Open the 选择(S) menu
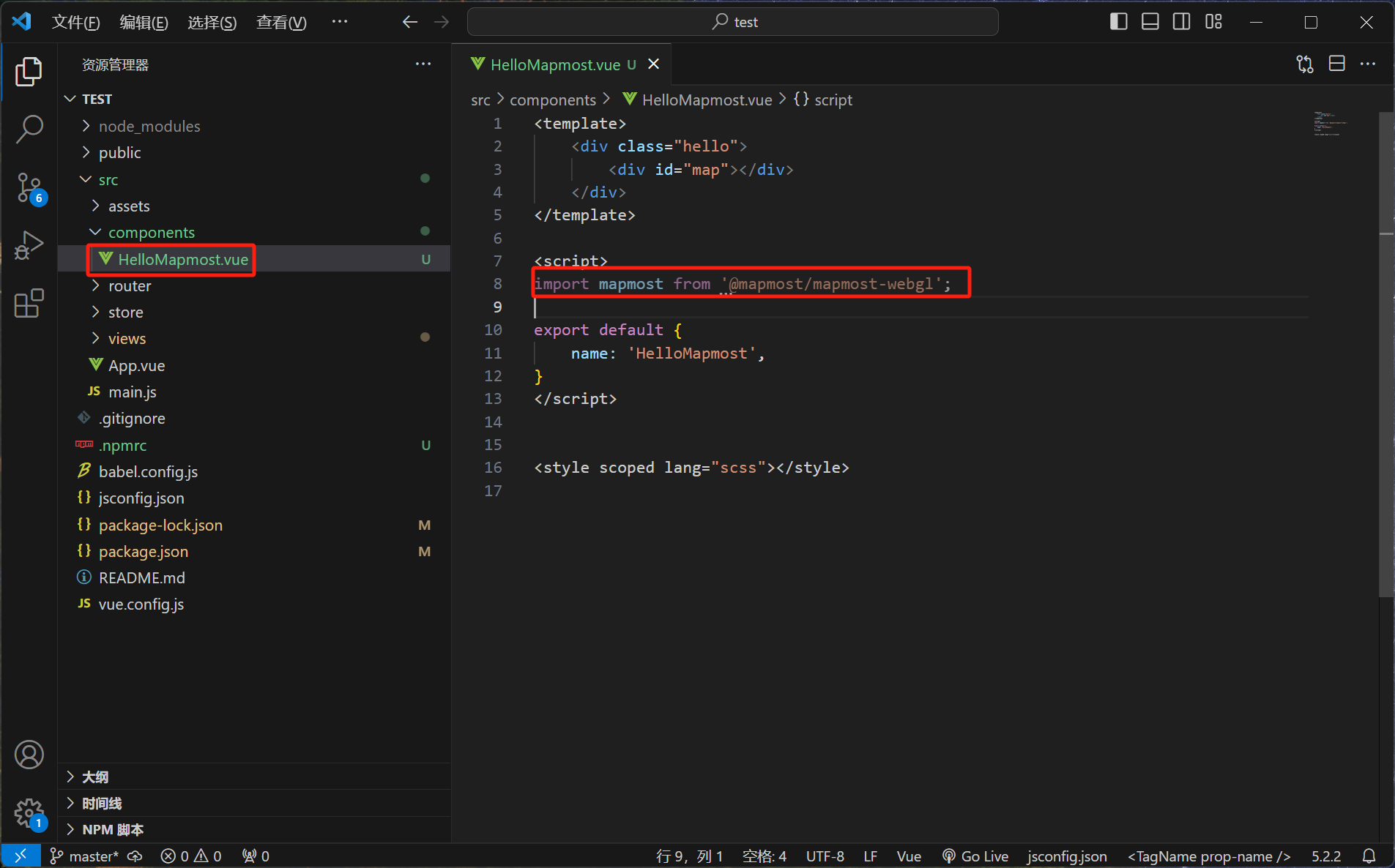 click(212, 22)
